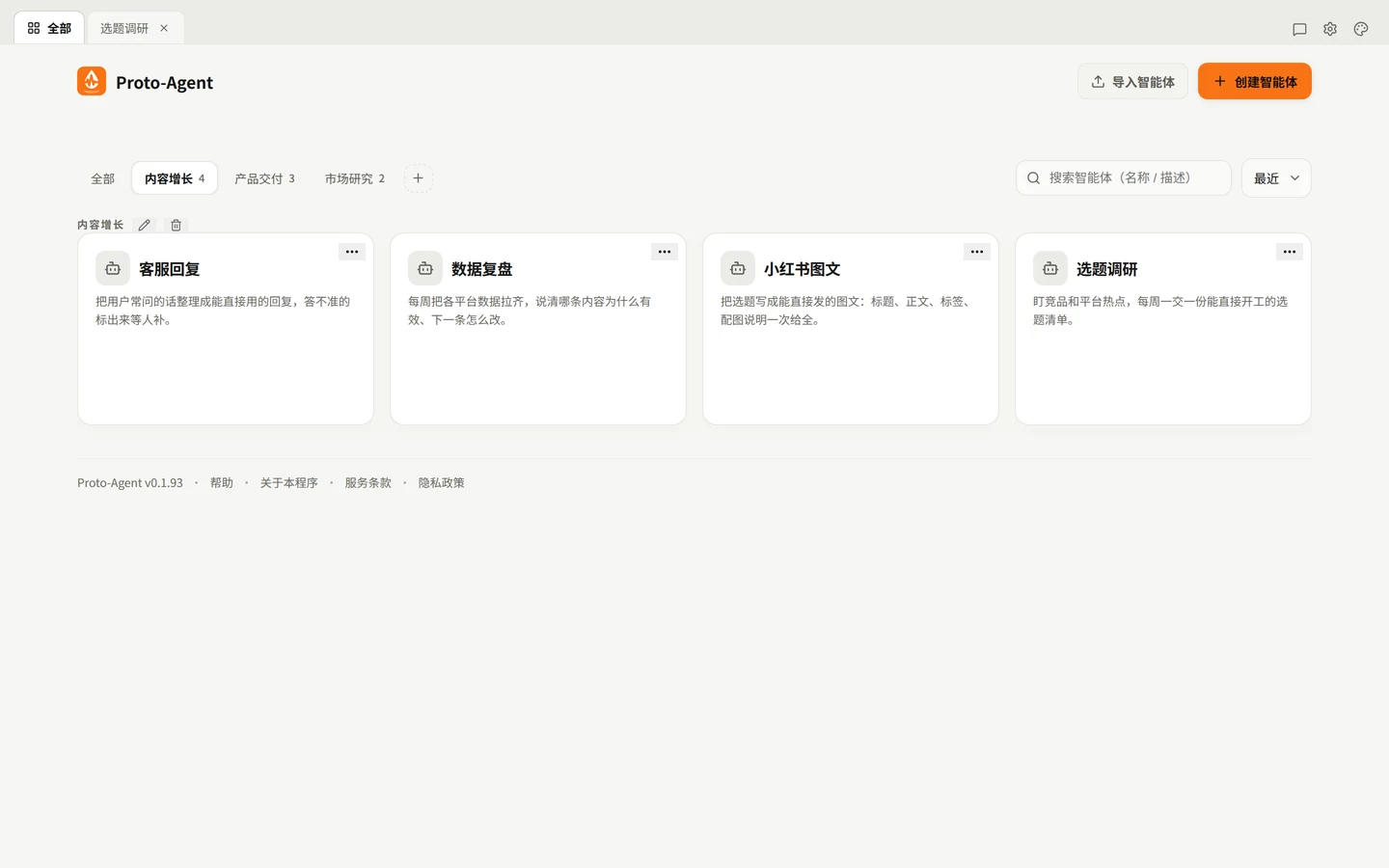Click the 小红书图文 card description text
Viewport: 1389px width, 868px height.
click(x=848, y=311)
